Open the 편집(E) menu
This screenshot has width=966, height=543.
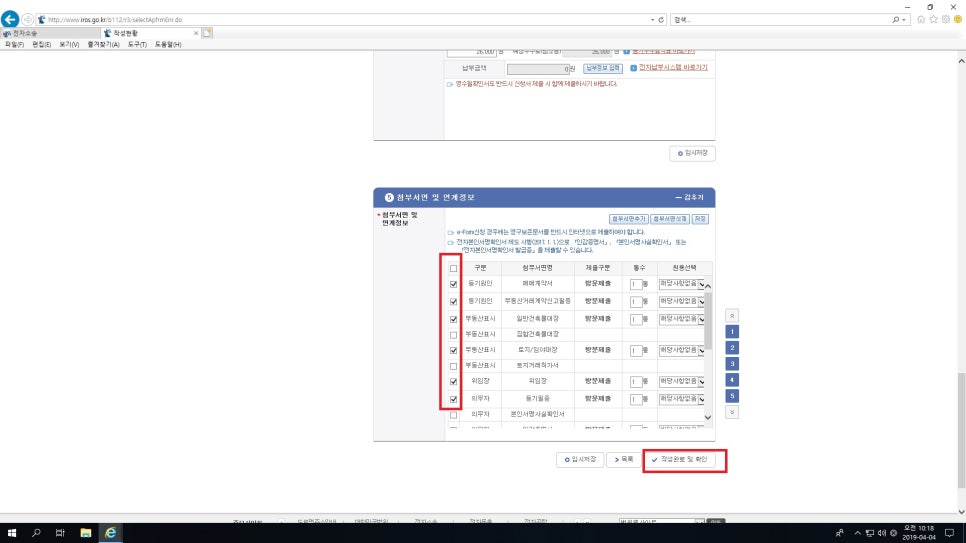pos(41,44)
